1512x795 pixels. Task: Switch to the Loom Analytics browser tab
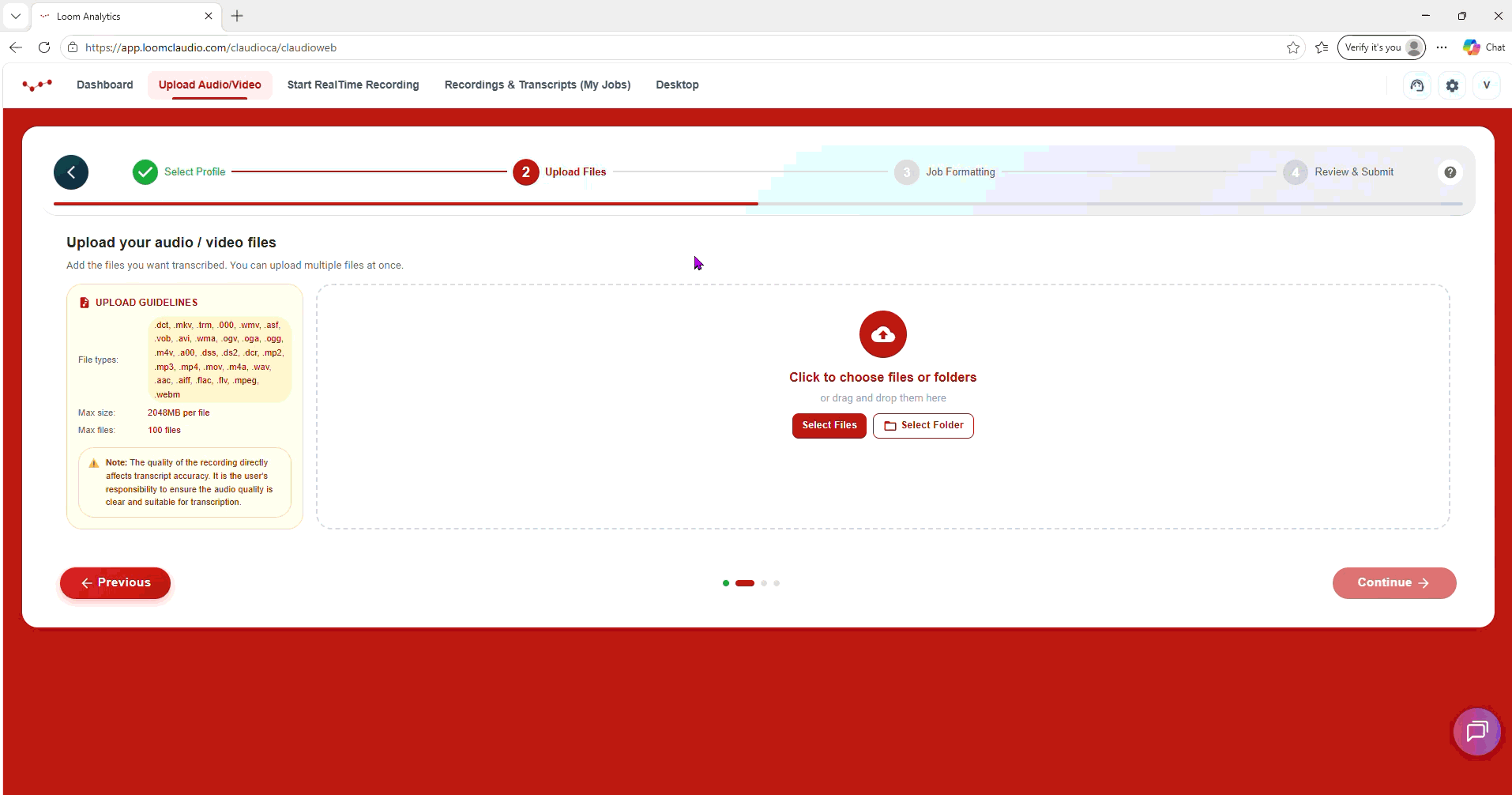click(126, 16)
